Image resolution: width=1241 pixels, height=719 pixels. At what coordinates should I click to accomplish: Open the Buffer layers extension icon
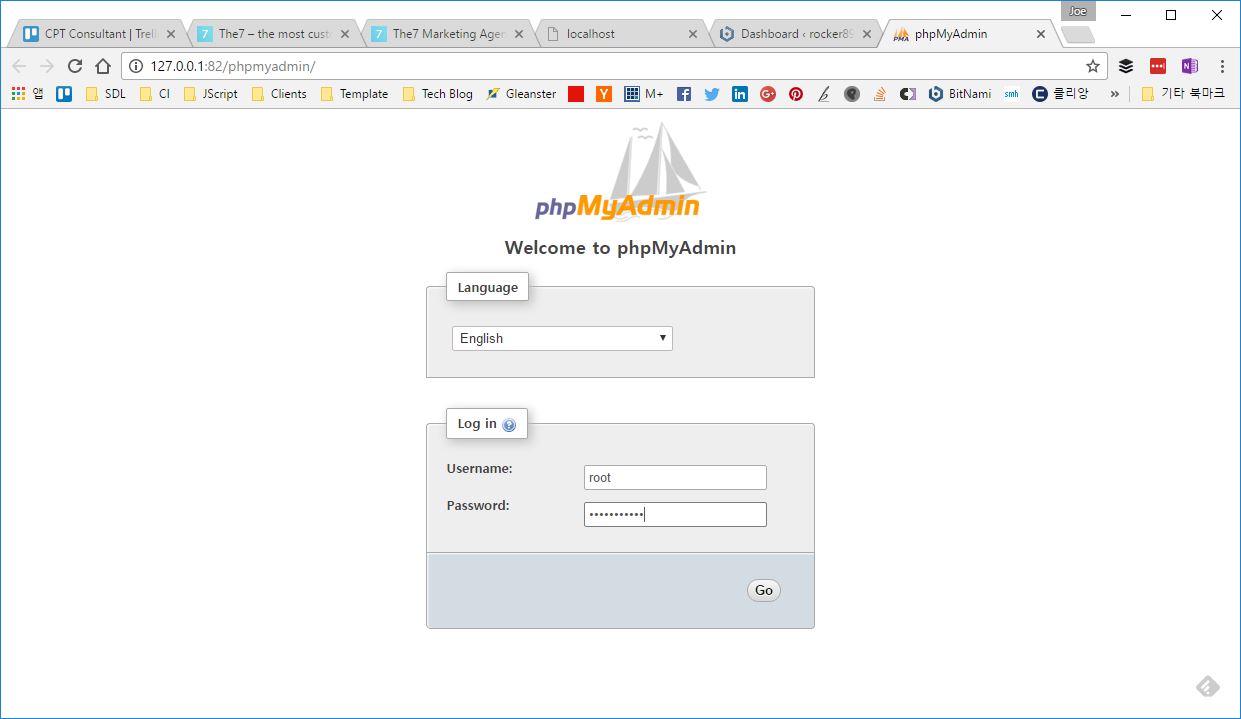click(x=1126, y=66)
